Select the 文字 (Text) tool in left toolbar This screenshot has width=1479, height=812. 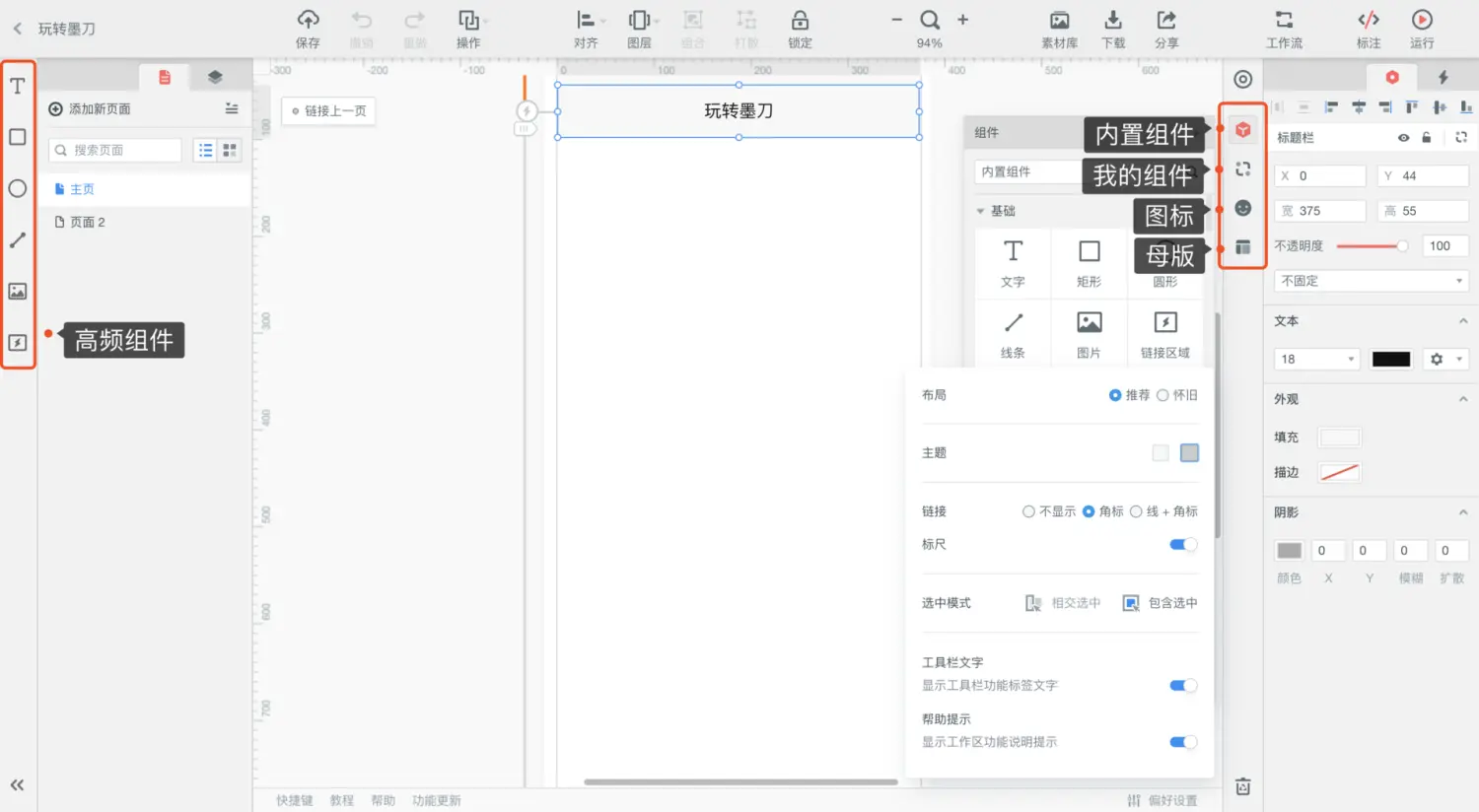(x=16, y=85)
